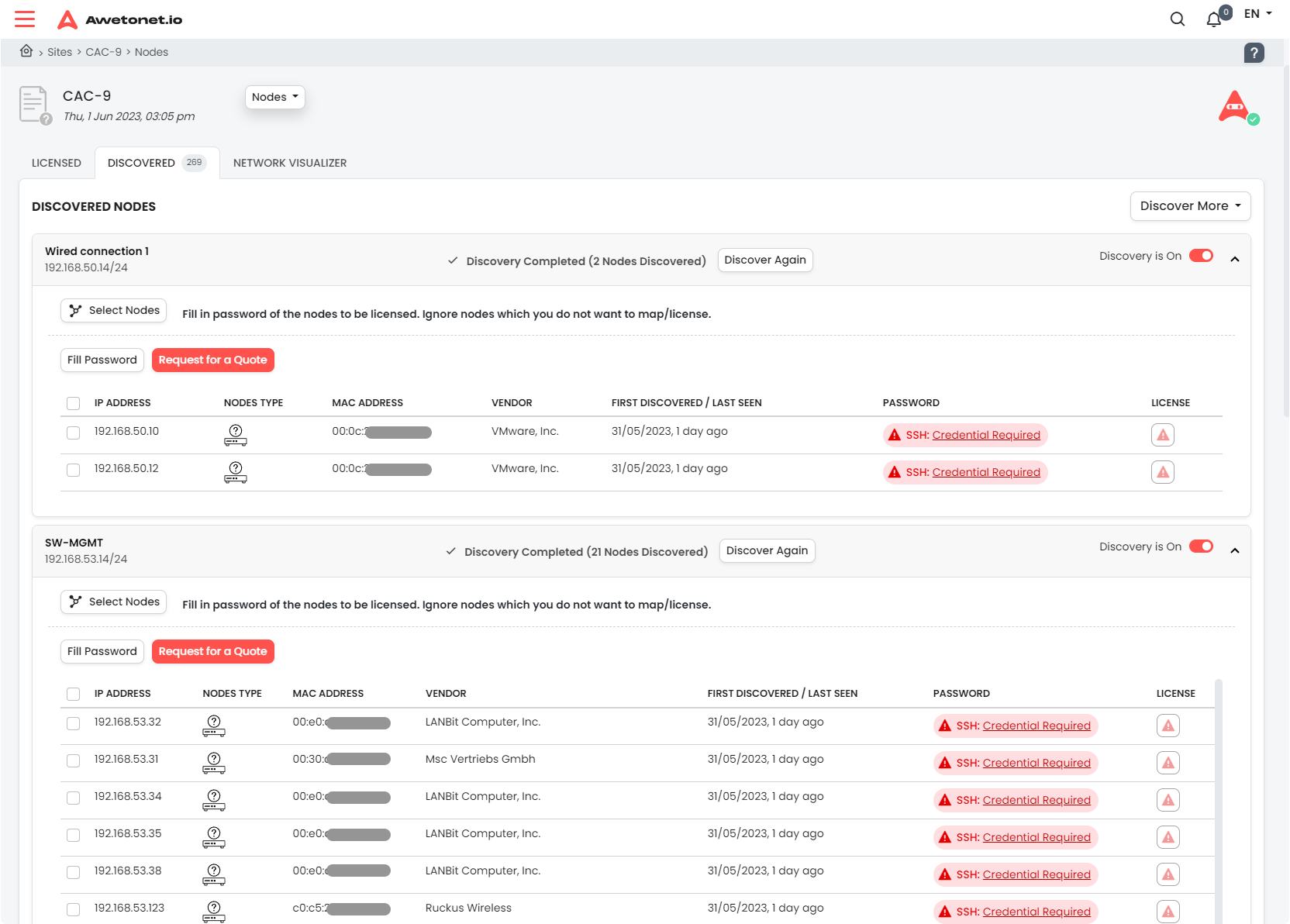1290x924 pixels.
Task: Open the EN language dropdown
Action: point(1258,14)
